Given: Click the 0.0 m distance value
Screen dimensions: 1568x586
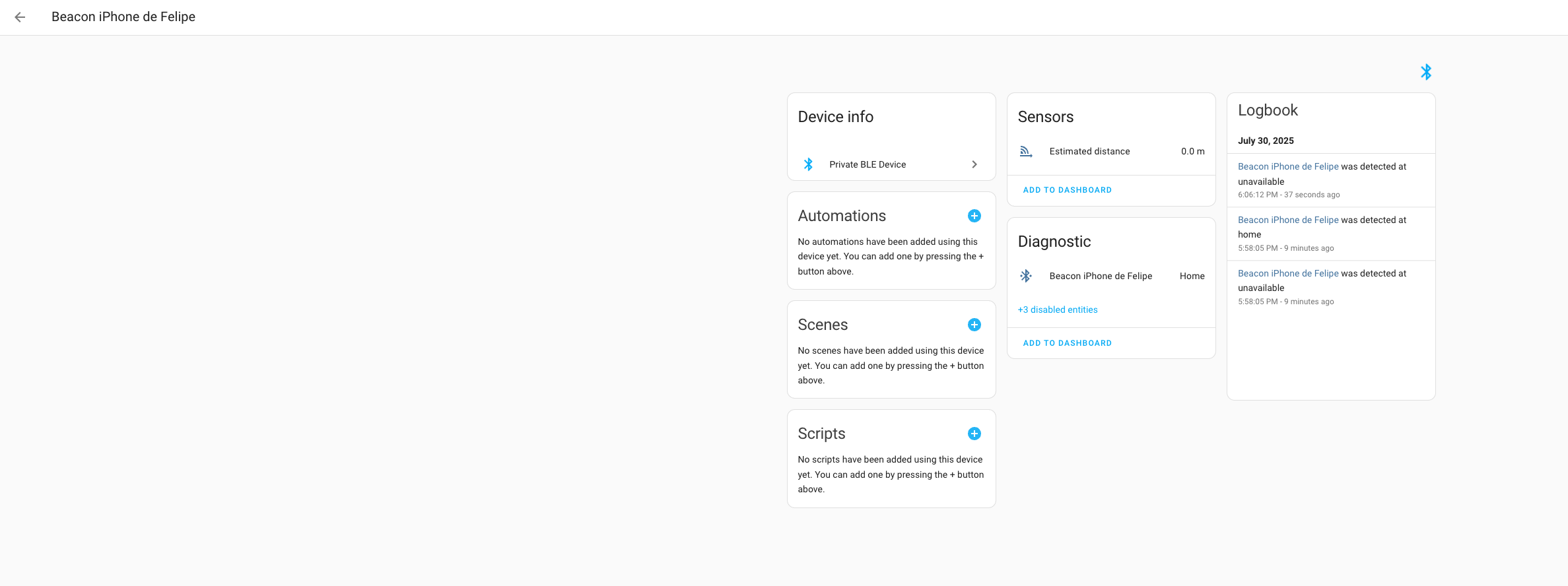Looking at the screenshot, I should click(x=1192, y=152).
